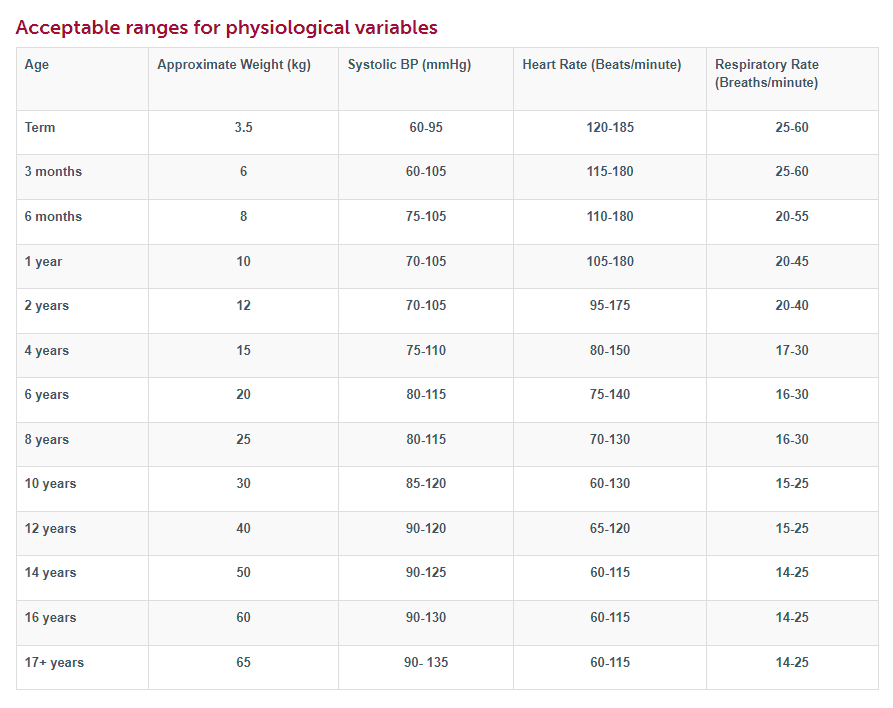893x708 pixels.
Task: Select the 'Approximate Weight (kg)' column header
Action: point(235,64)
